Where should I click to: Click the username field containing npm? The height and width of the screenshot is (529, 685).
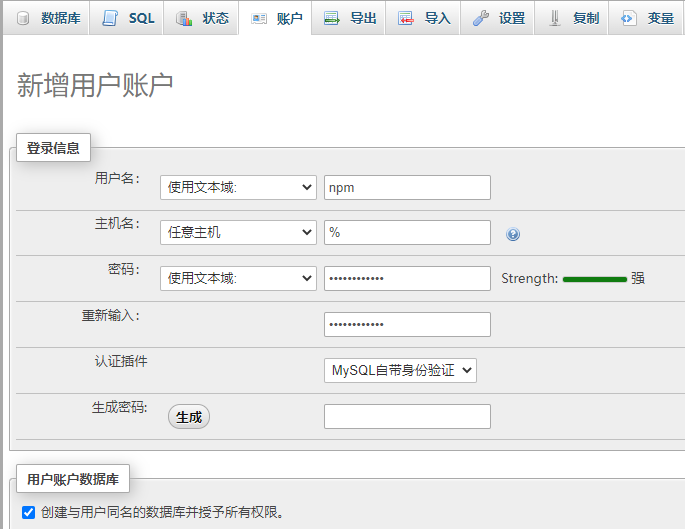(407, 187)
